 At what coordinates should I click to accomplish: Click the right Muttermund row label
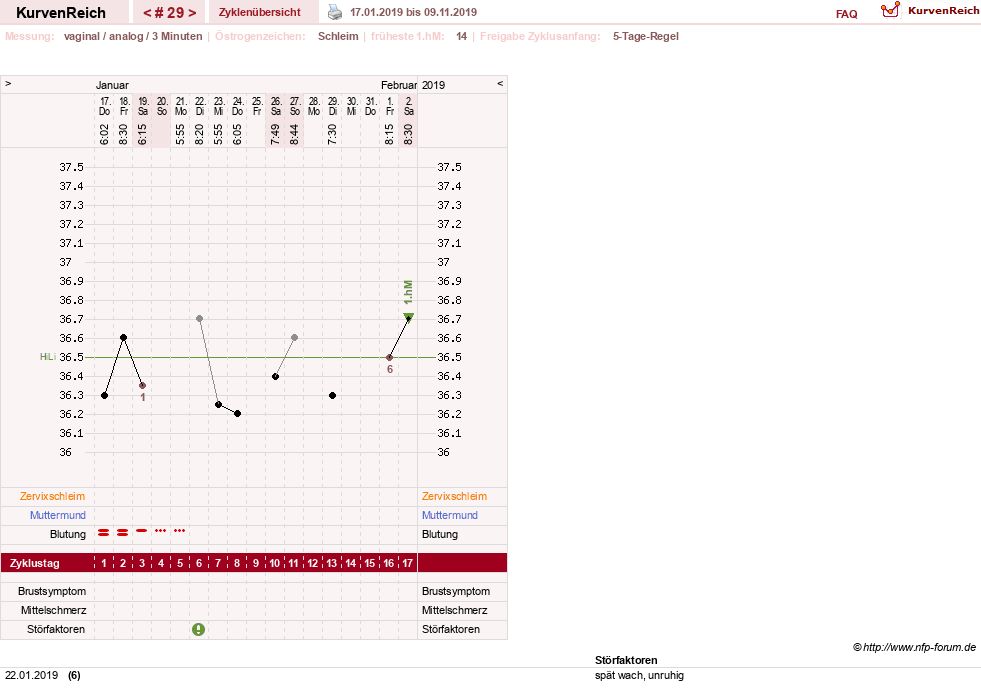450,515
